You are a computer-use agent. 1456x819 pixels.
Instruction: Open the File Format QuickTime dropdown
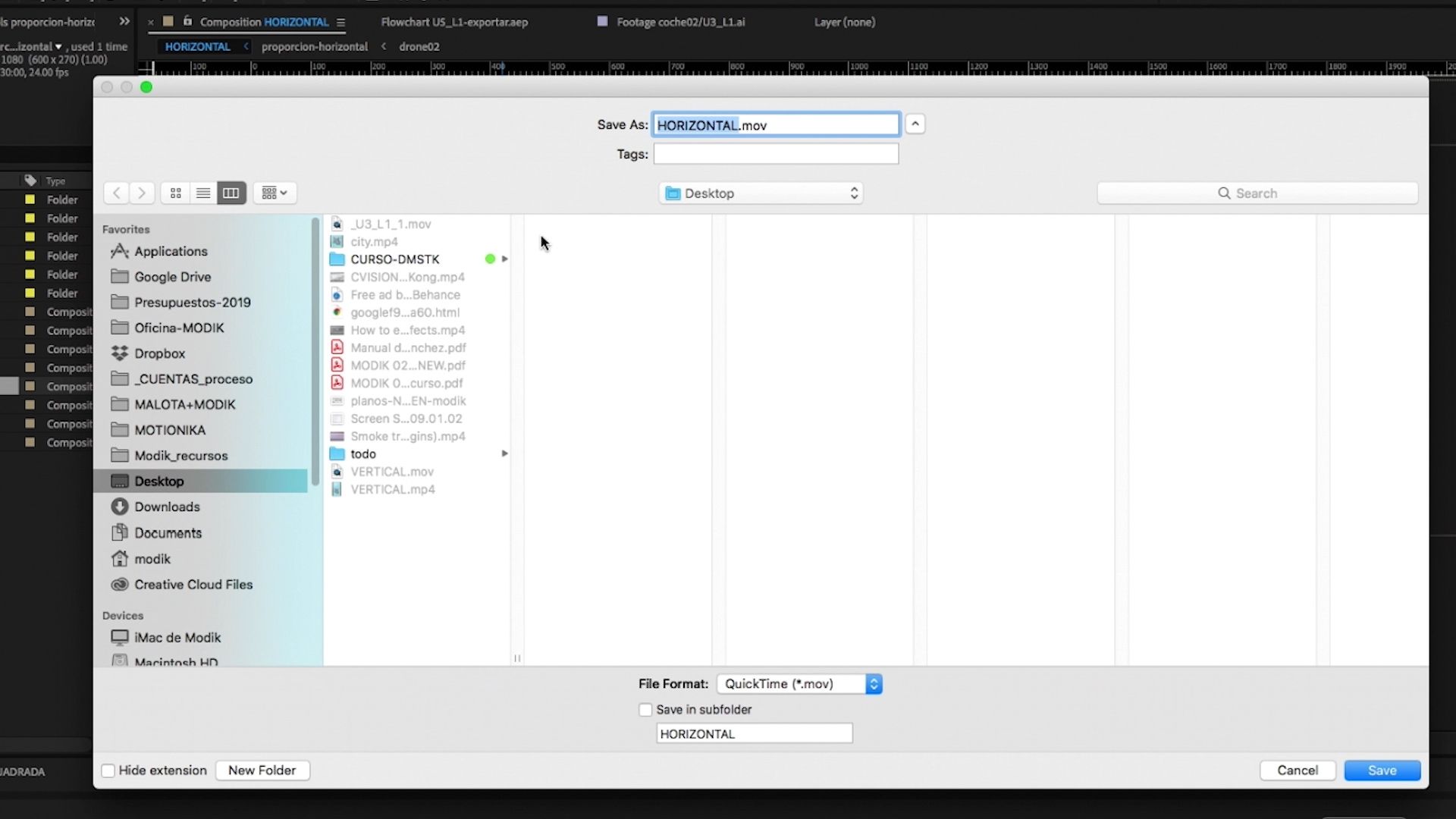799,684
